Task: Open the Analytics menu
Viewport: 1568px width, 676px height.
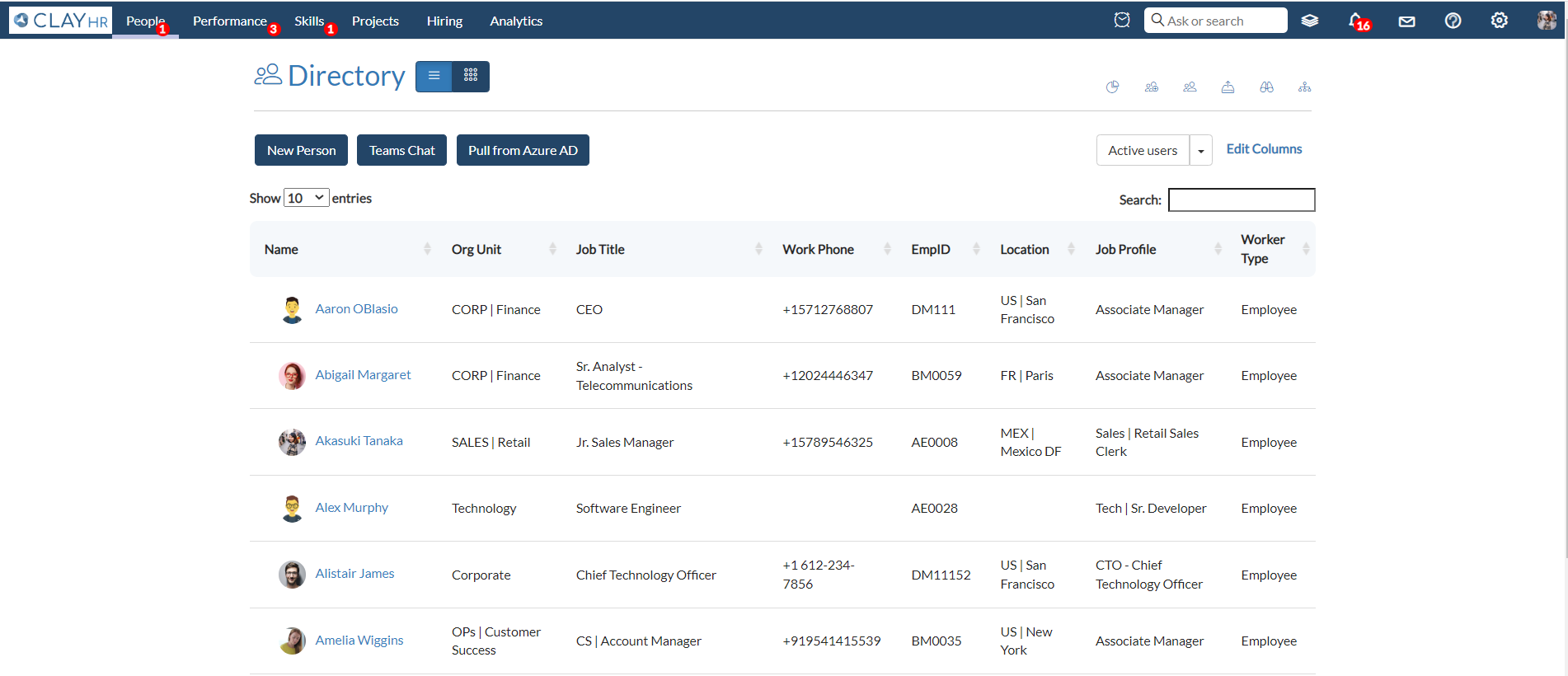Action: pyautogui.click(x=516, y=21)
